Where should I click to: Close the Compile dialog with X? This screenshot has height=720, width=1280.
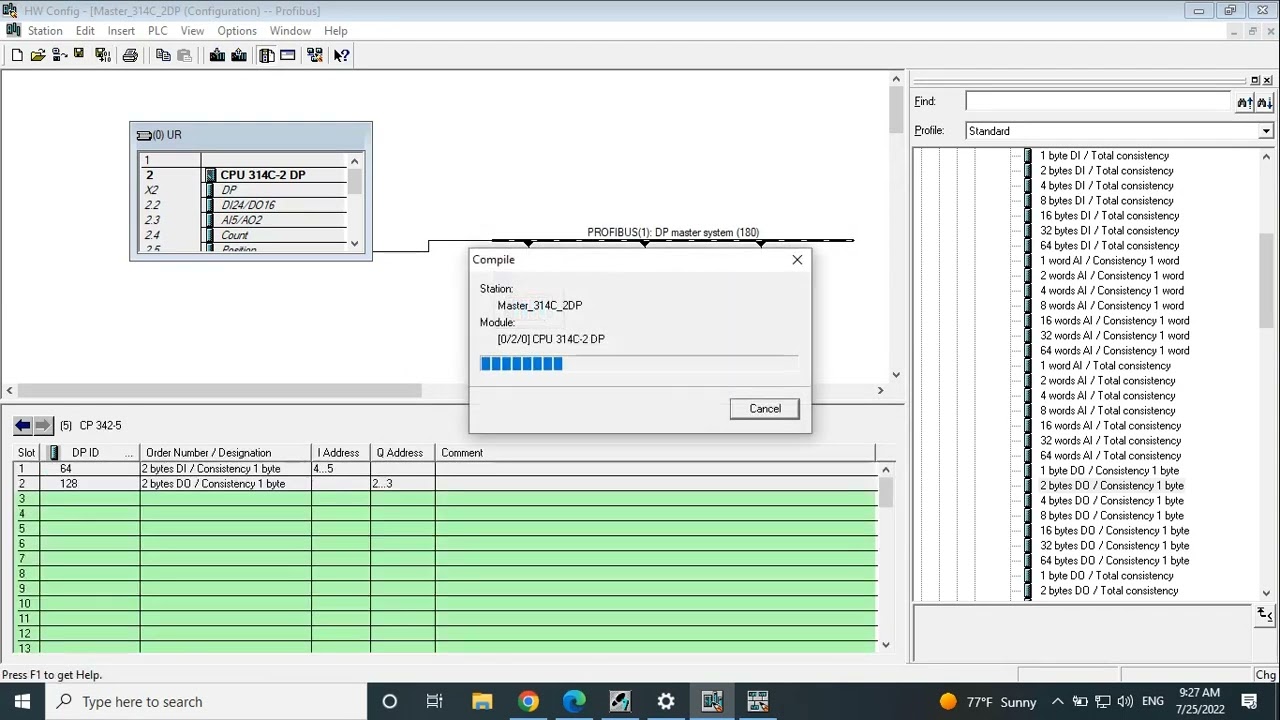coord(797,260)
